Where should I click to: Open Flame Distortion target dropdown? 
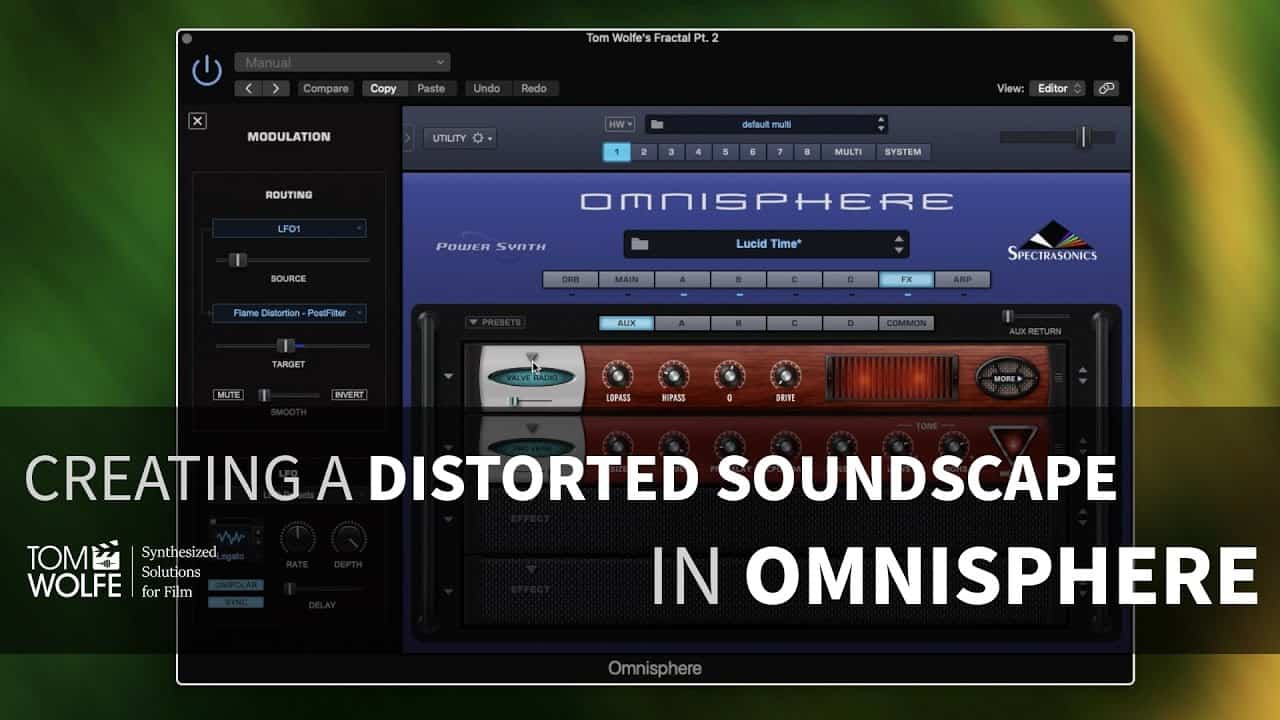[x=289, y=313]
